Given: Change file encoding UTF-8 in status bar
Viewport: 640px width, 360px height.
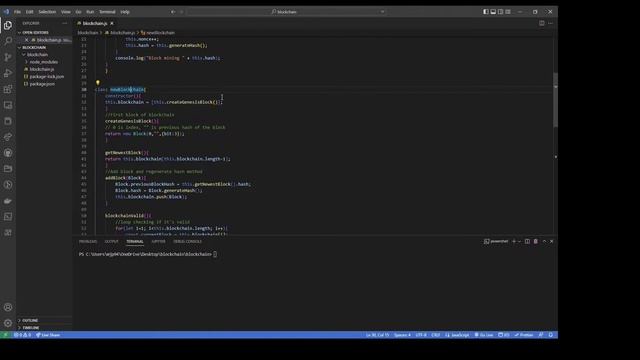Looking at the screenshot, I should click(421, 335).
